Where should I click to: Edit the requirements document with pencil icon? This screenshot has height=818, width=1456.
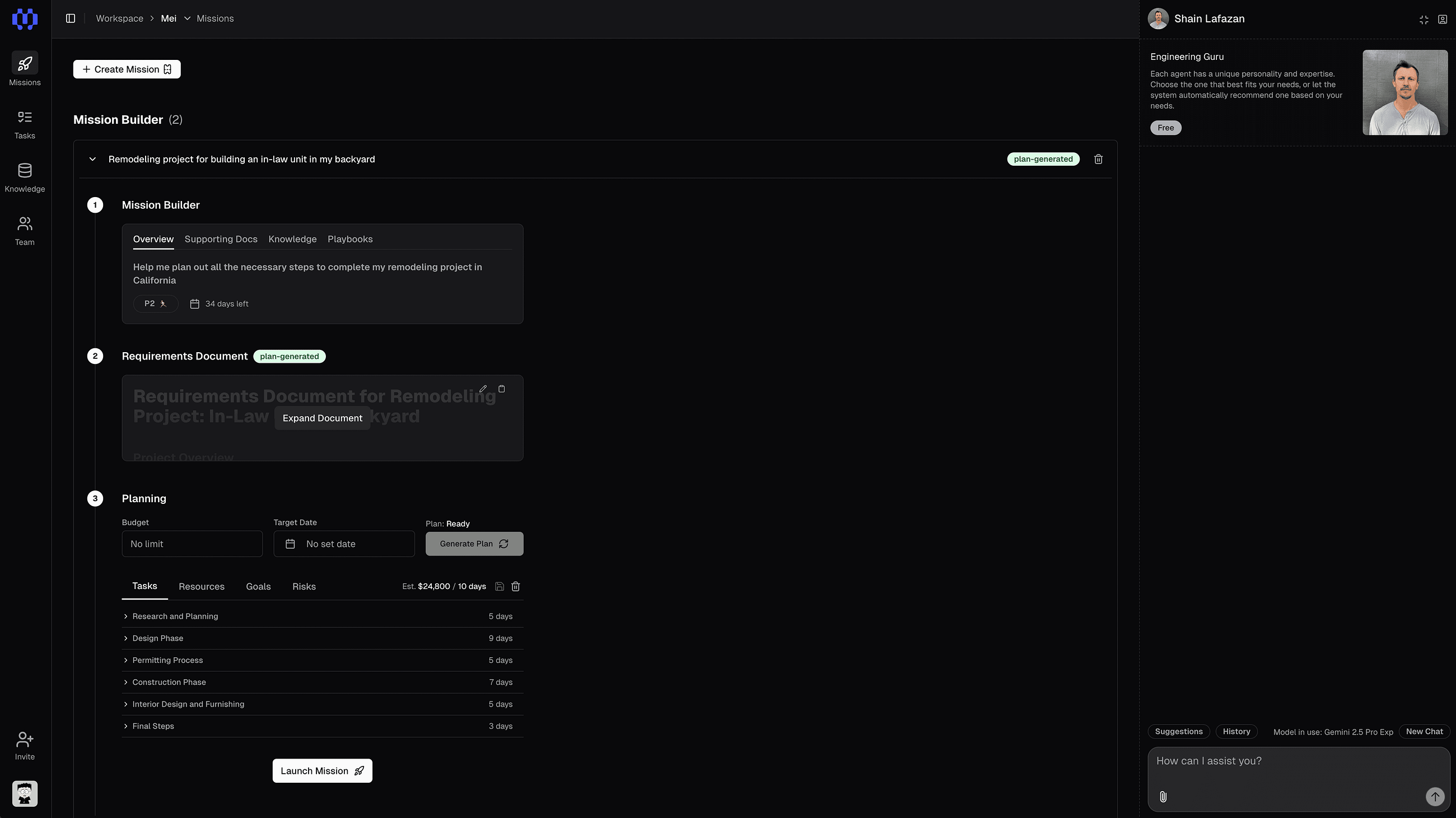[483, 389]
